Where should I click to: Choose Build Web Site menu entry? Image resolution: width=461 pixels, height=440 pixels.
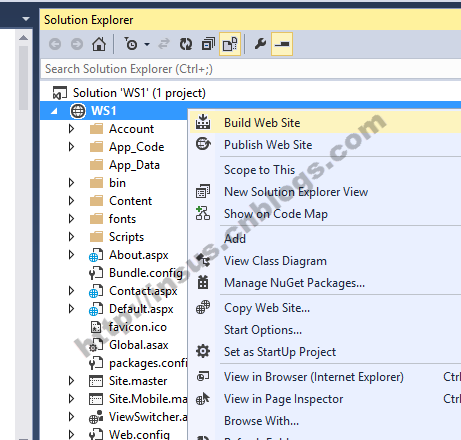point(326,123)
